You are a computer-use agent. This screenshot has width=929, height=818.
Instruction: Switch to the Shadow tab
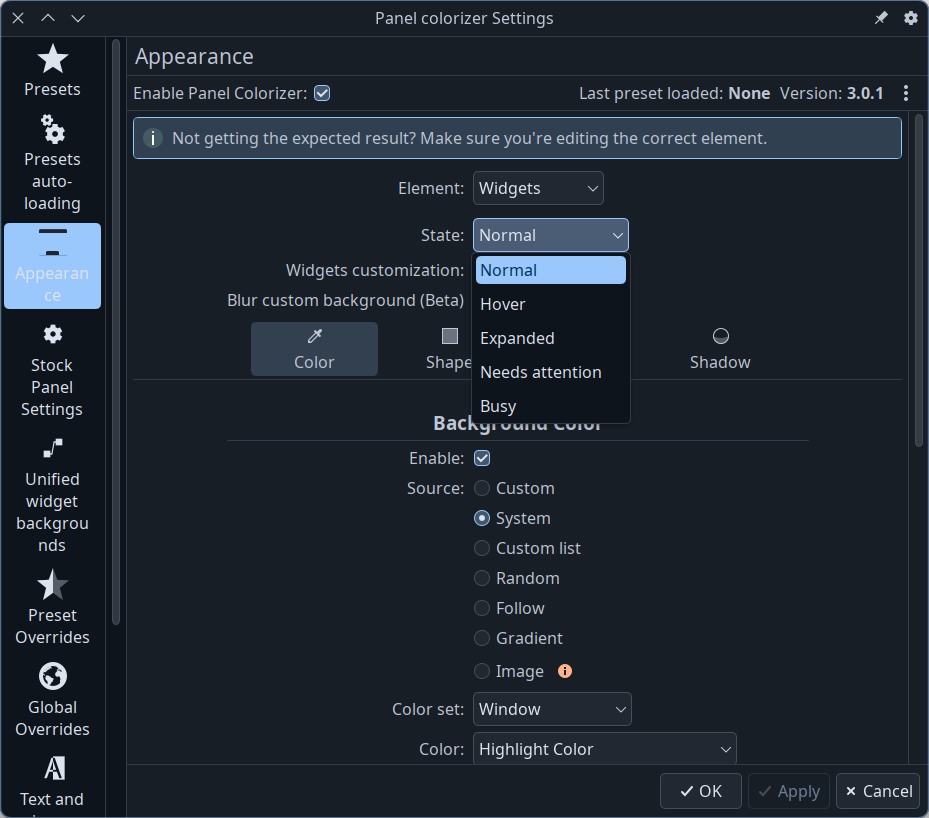click(719, 348)
